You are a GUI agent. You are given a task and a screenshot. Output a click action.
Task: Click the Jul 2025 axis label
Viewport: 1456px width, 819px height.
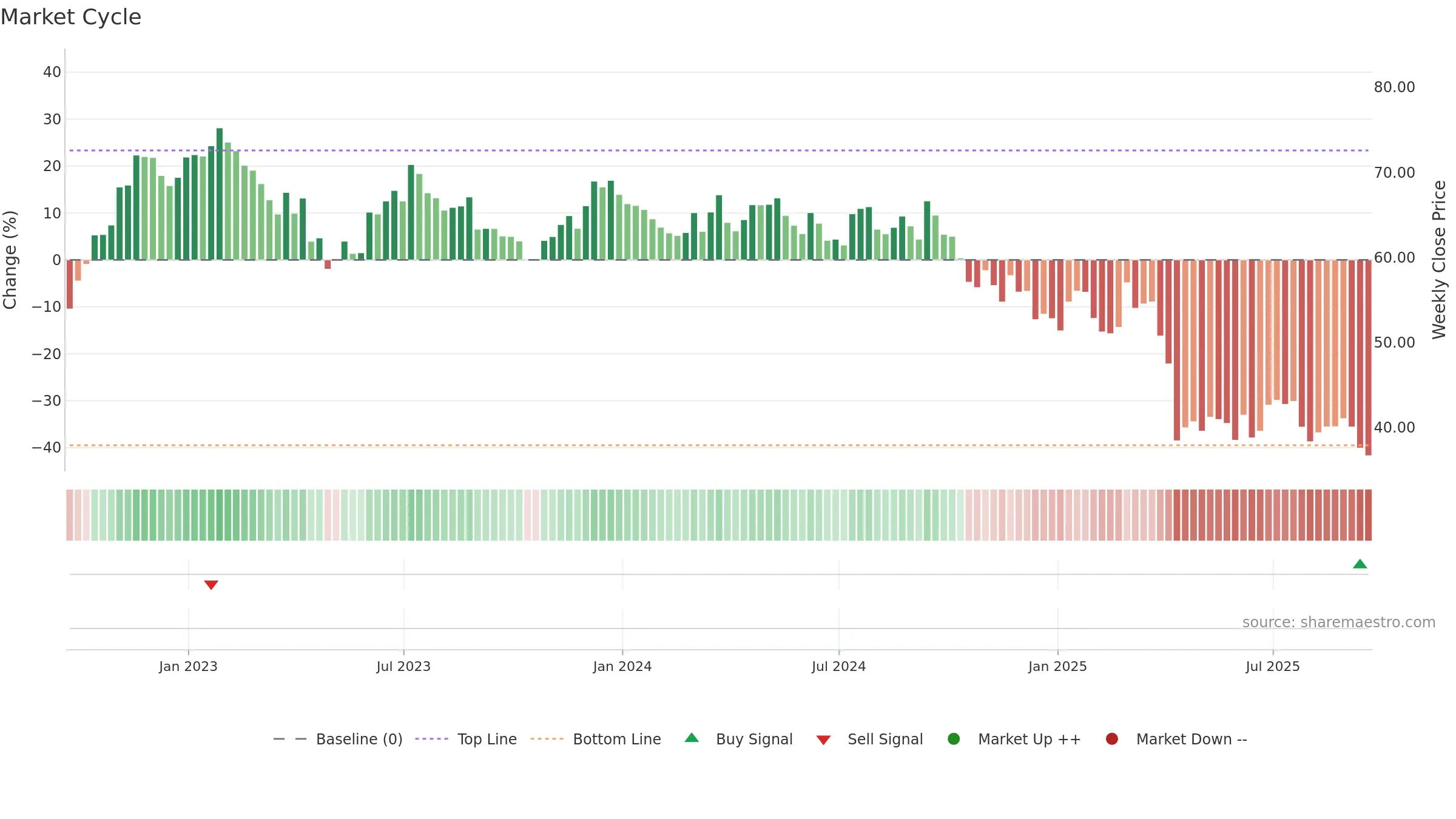(1273, 666)
